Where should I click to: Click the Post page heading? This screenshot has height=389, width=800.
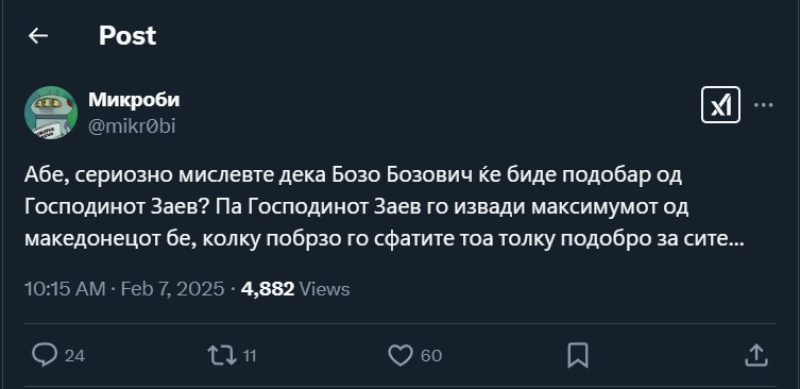(x=128, y=36)
